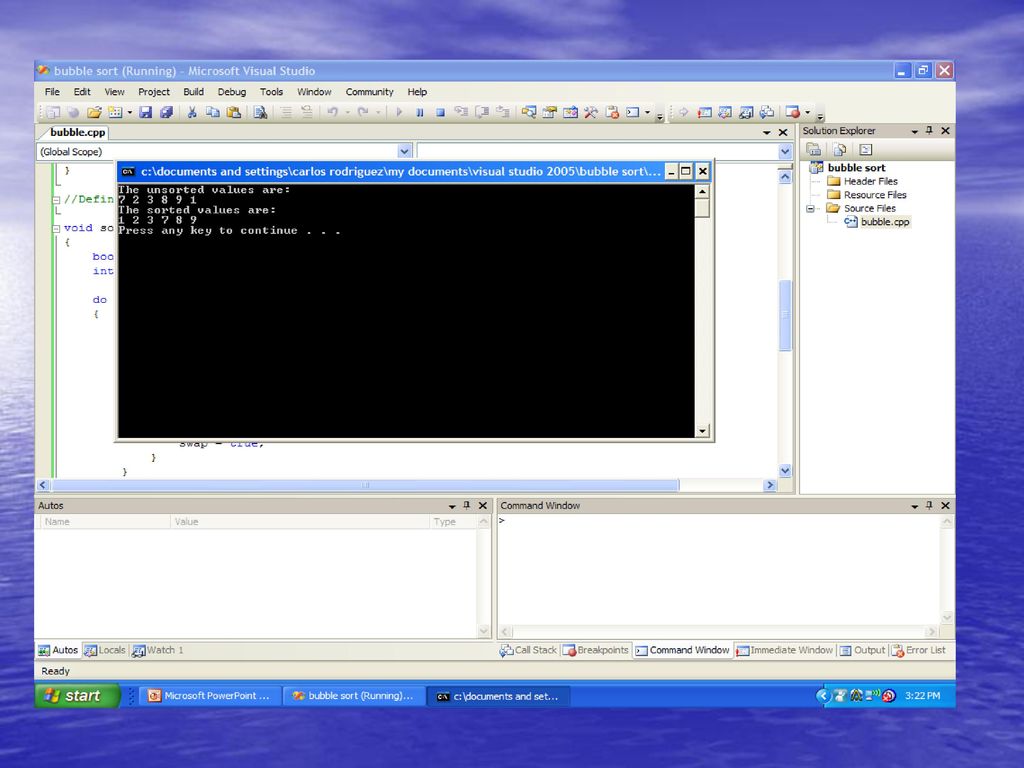Click inside the Command Window prompt area

[718, 568]
